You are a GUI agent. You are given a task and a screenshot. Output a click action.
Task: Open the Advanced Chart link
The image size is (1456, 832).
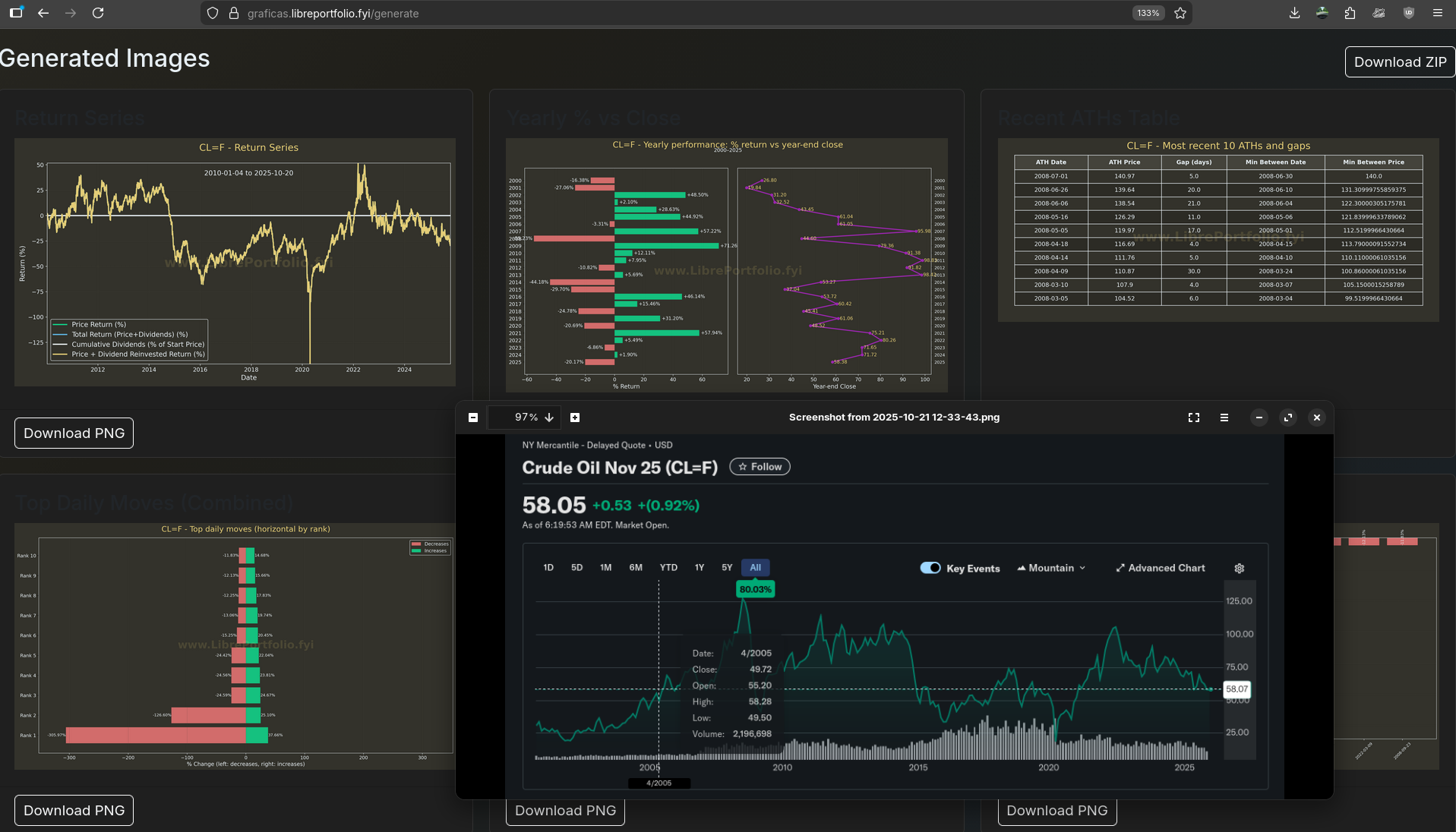point(1160,568)
